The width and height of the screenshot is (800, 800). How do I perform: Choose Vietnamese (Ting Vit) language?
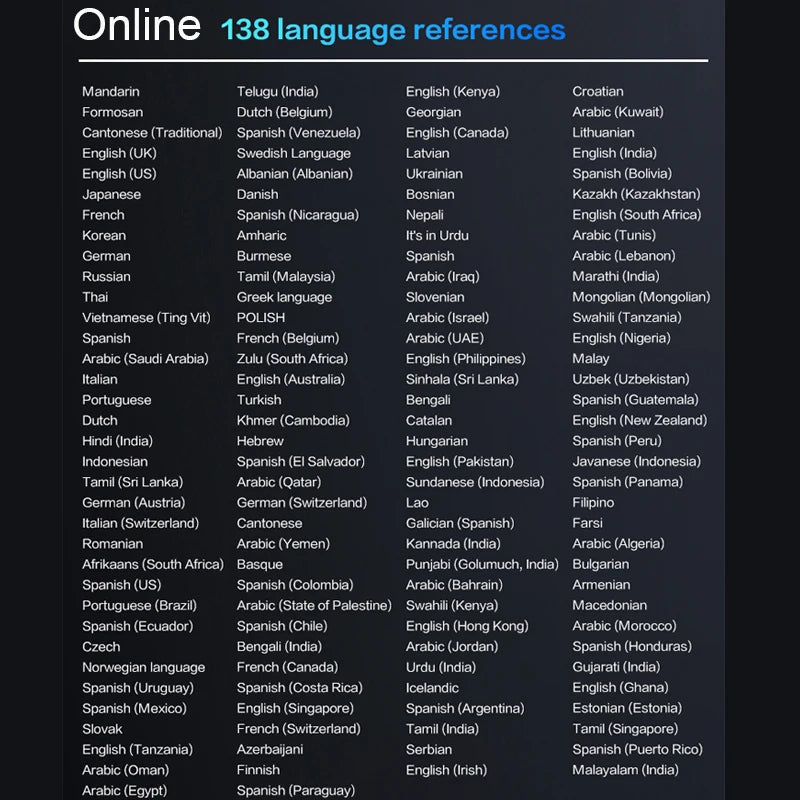click(146, 317)
